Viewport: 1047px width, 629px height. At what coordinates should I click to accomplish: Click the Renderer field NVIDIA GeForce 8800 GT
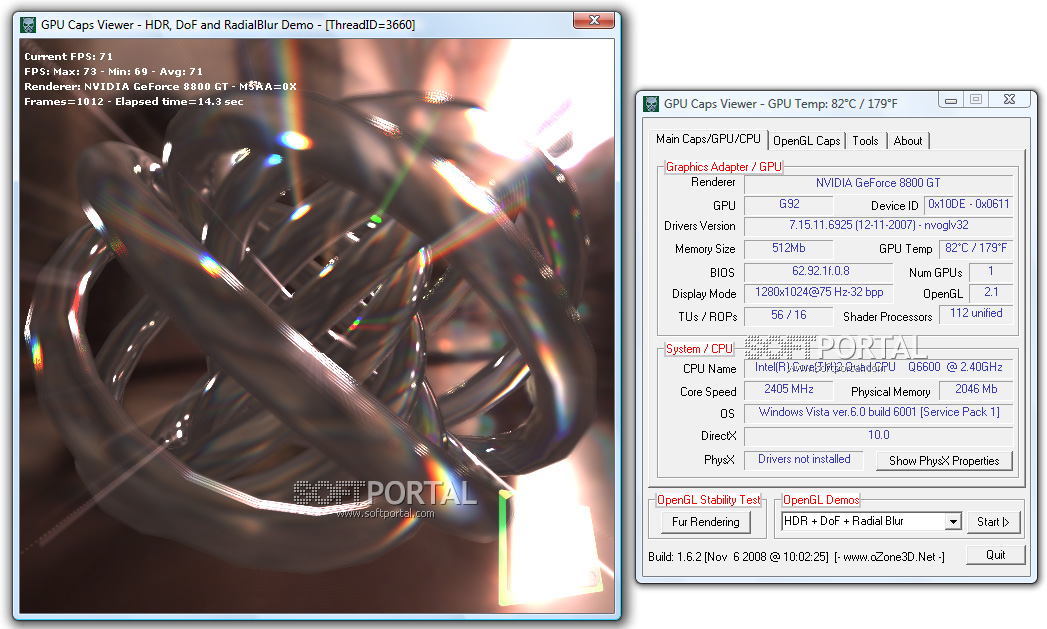coord(878,184)
